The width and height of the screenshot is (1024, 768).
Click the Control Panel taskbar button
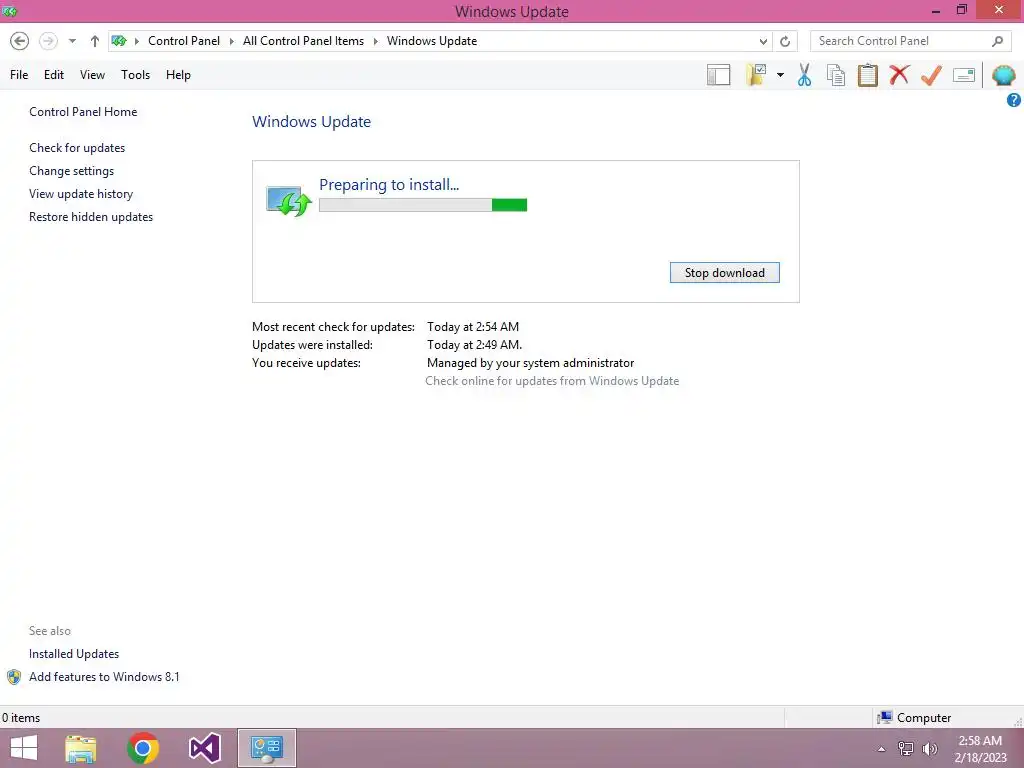coord(266,748)
